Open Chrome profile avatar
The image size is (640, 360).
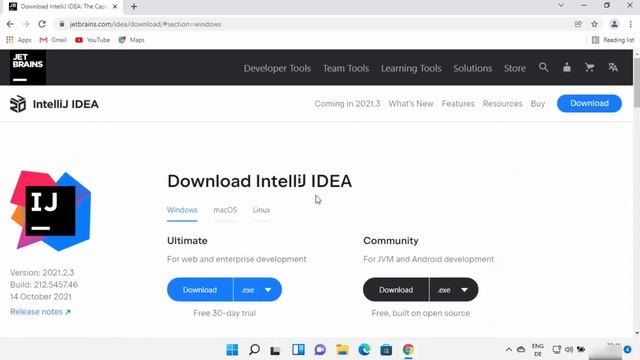click(614, 24)
